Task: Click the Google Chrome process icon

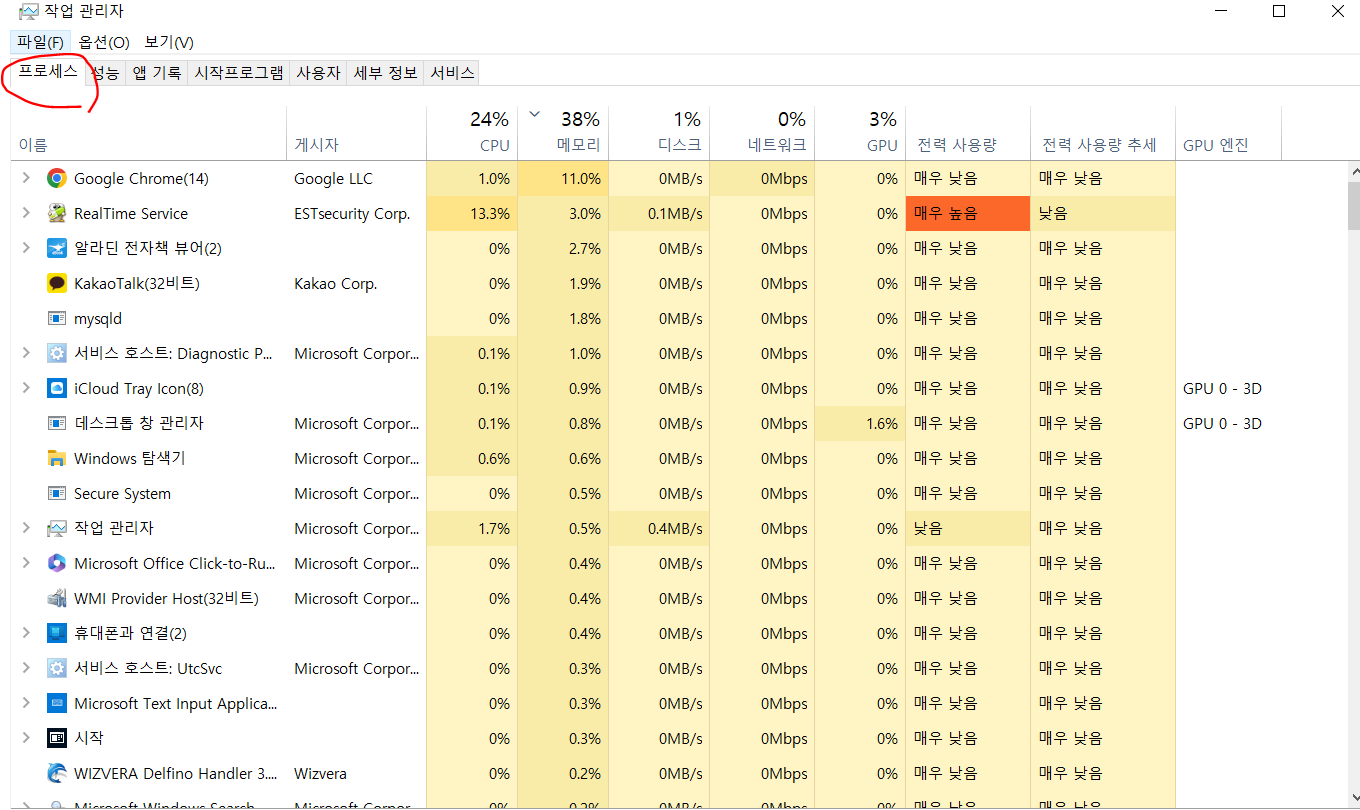Action: pos(57,179)
